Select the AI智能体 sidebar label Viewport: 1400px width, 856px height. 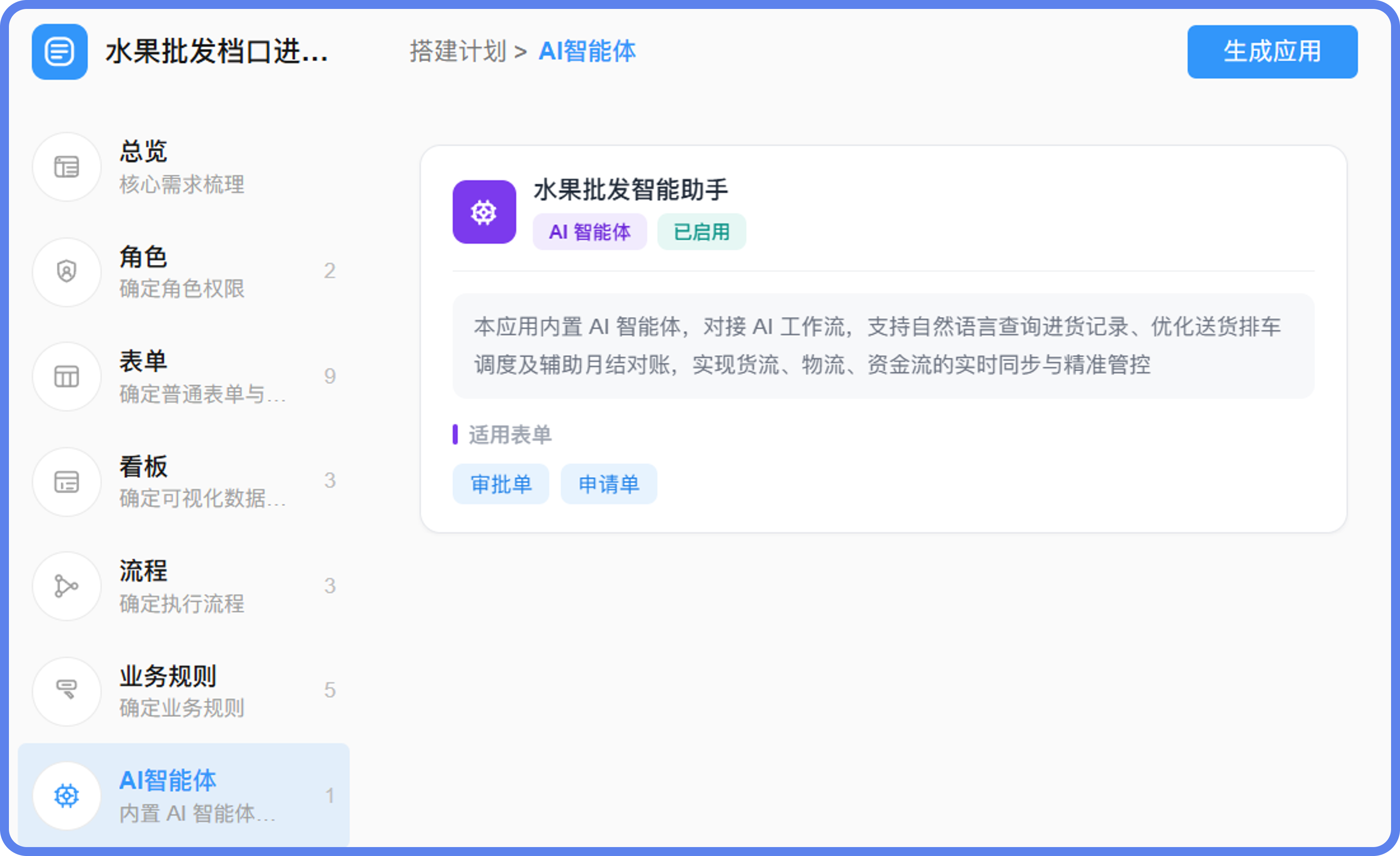pos(168,780)
